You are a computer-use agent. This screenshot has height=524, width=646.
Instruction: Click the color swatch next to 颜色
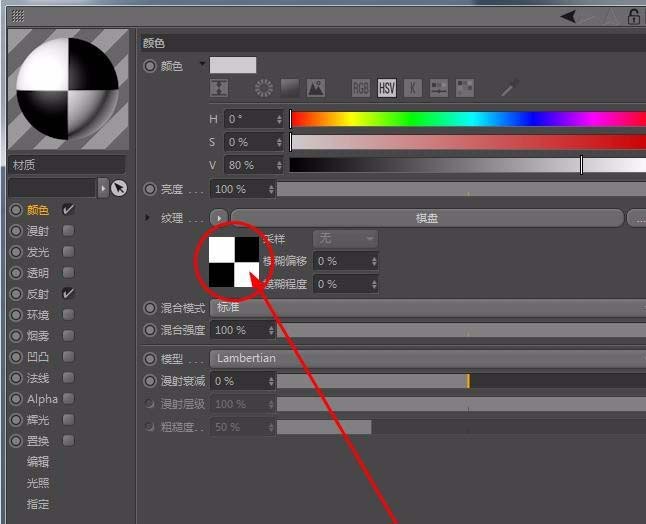click(233, 65)
